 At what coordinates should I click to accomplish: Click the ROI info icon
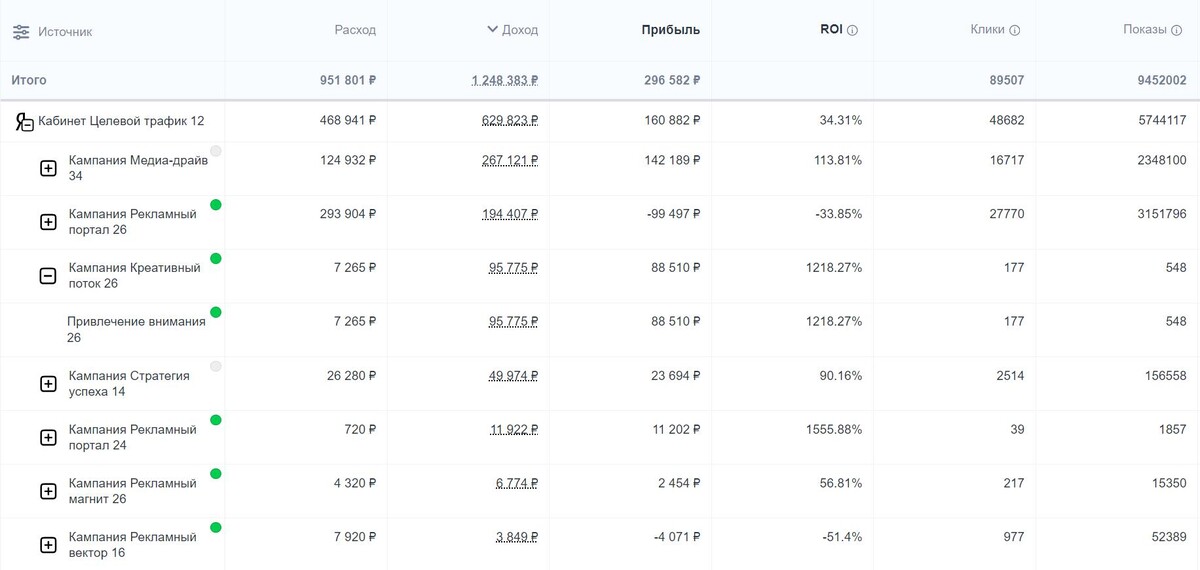853,31
